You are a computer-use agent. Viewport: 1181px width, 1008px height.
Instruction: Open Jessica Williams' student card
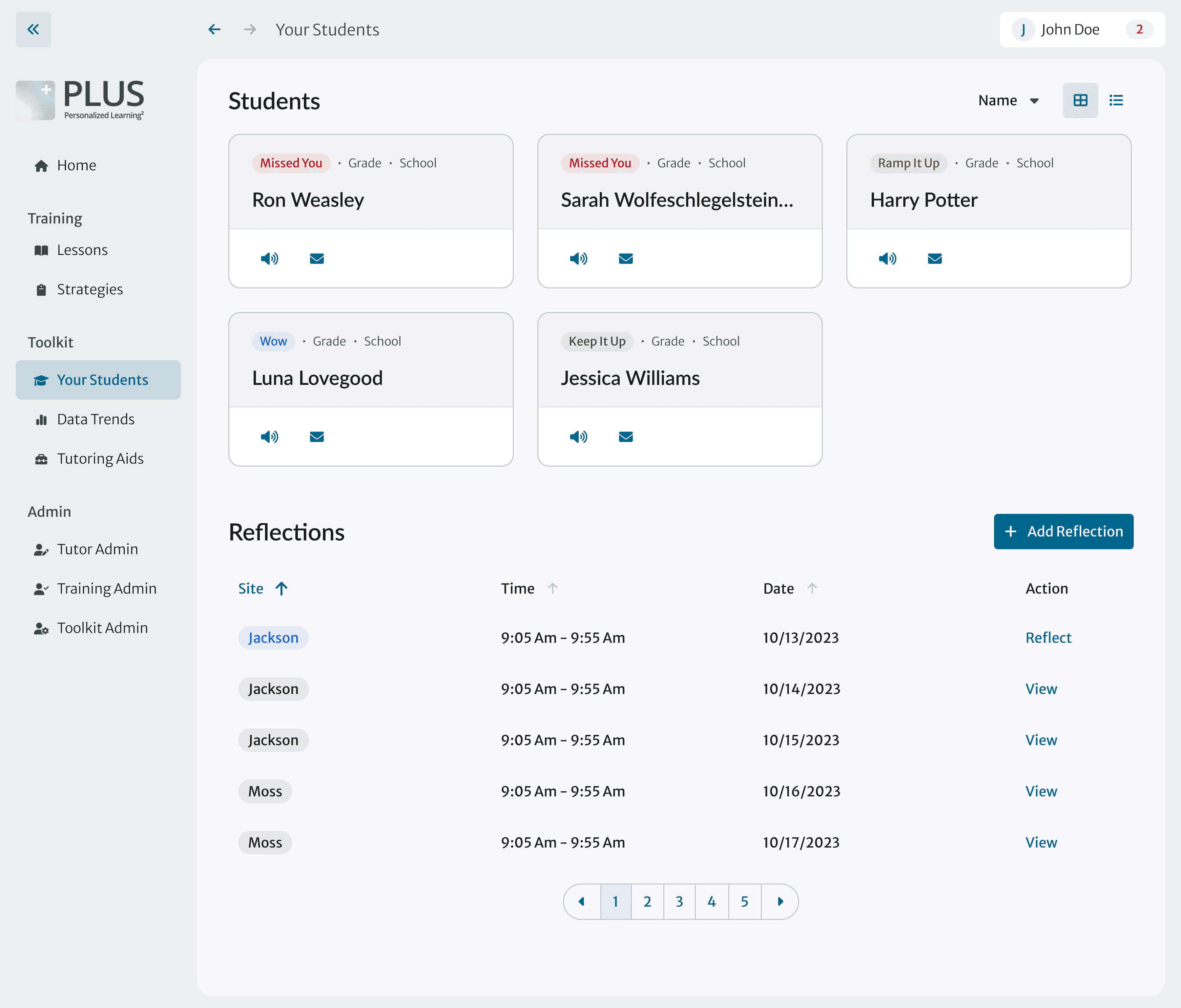pyautogui.click(x=679, y=389)
